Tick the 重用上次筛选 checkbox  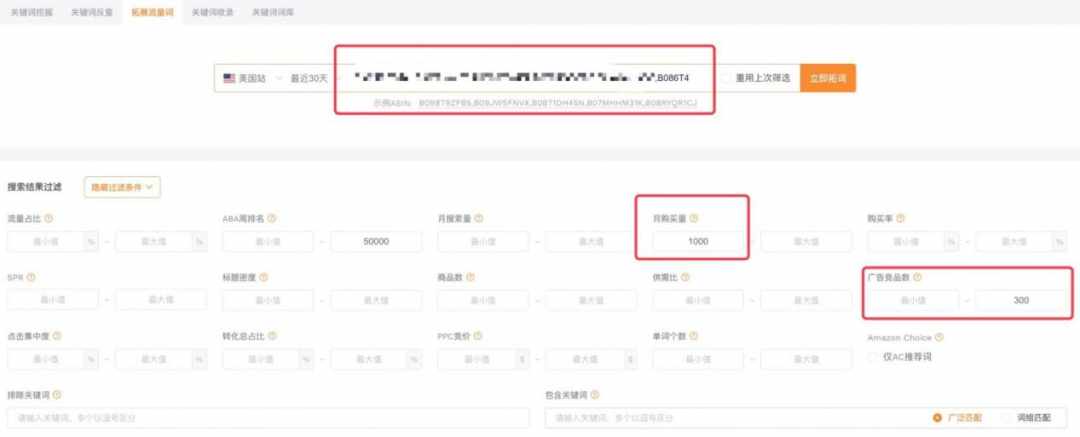725,79
